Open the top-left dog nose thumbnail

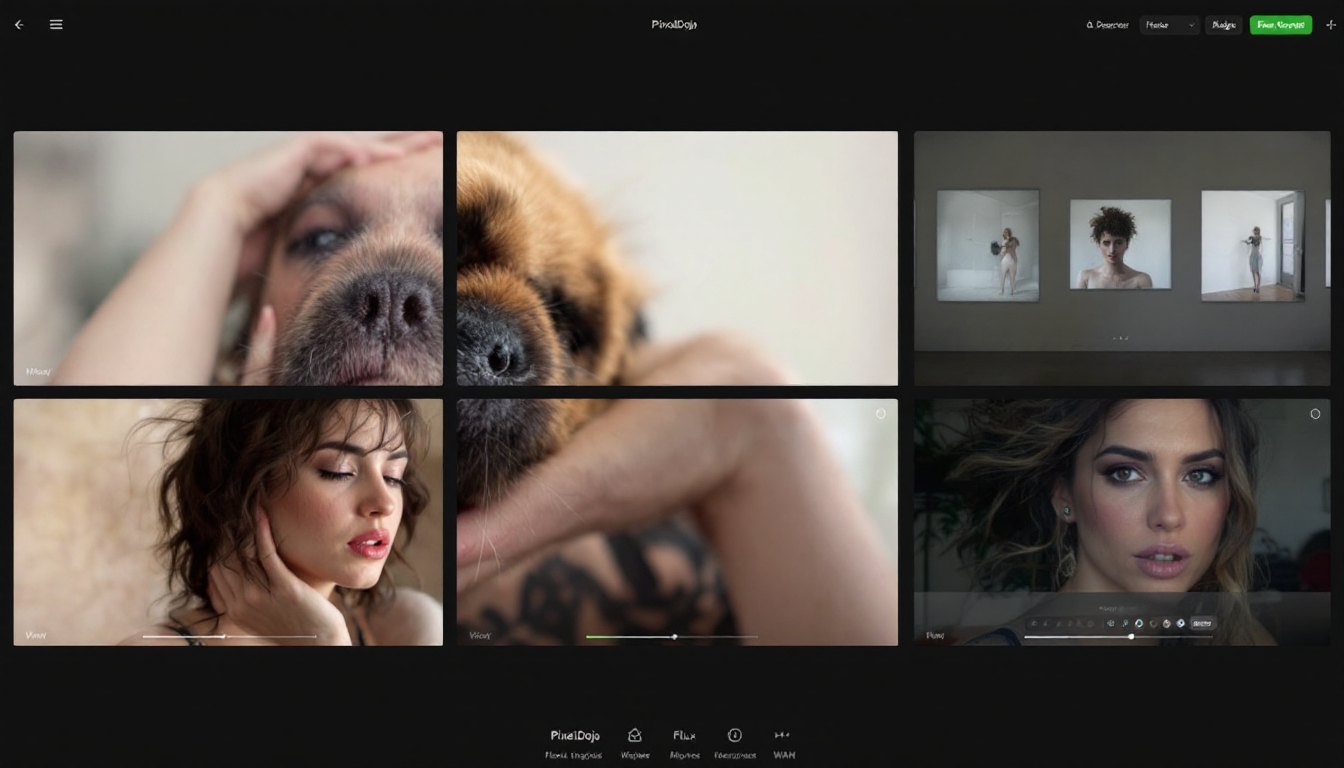[x=228, y=258]
